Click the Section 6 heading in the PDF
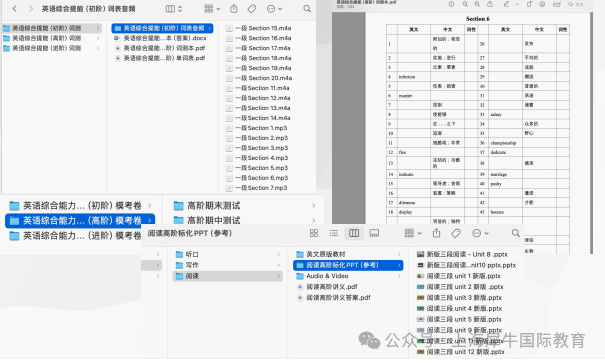 477,19
